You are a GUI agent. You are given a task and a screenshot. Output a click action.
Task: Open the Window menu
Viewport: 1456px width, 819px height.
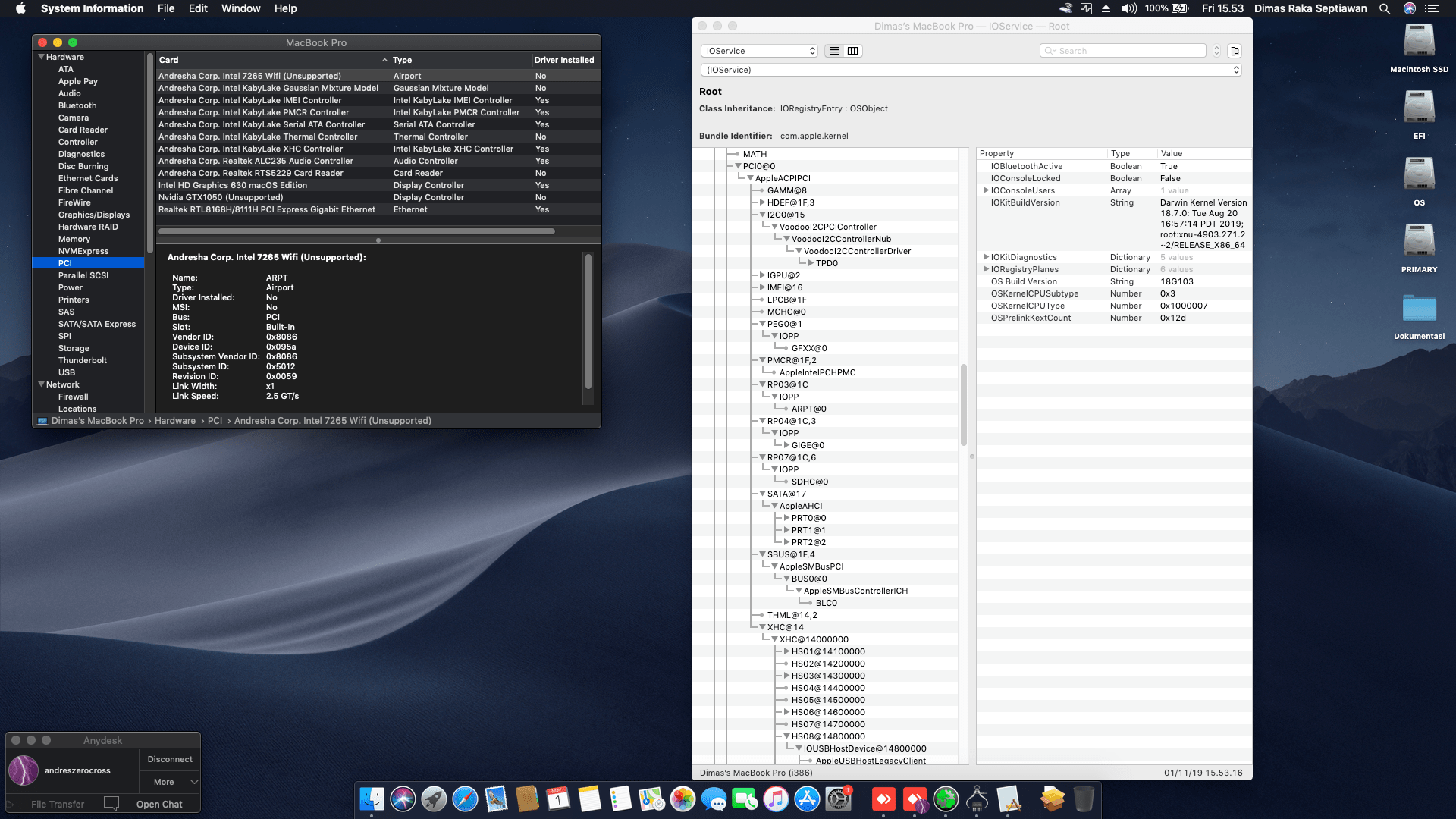pyautogui.click(x=240, y=8)
